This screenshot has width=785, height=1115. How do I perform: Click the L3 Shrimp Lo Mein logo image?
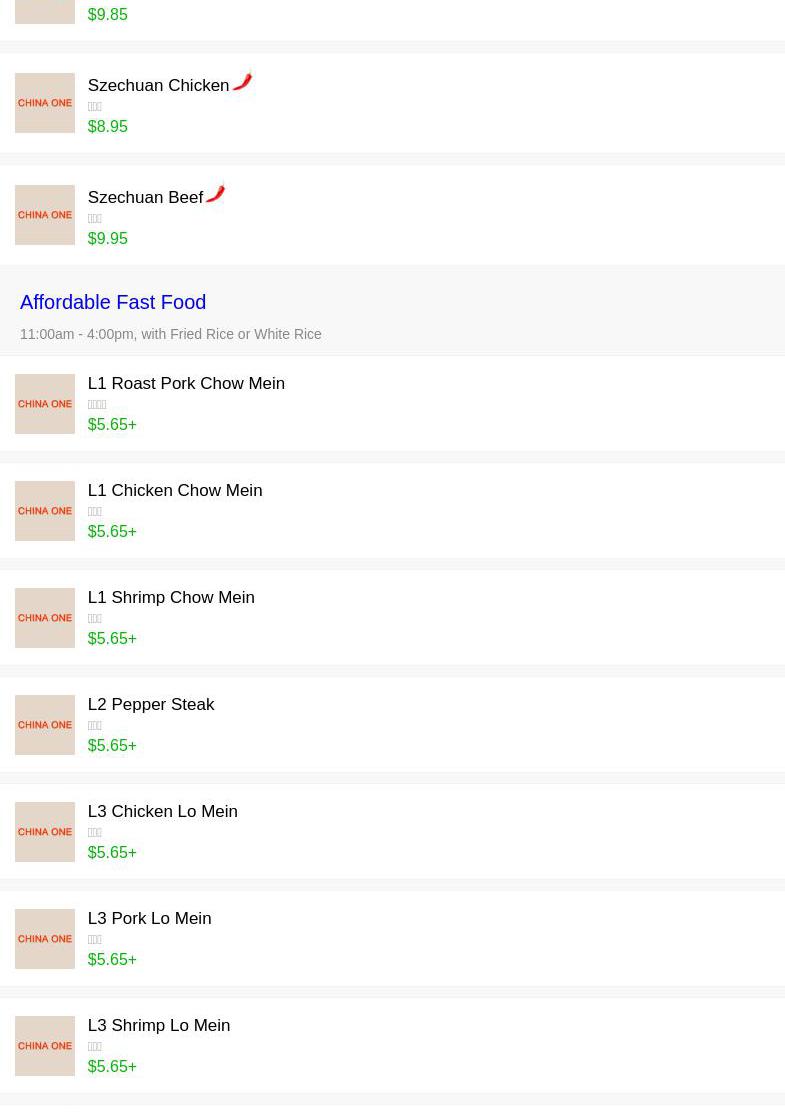pyautogui.click(x=45, y=1046)
